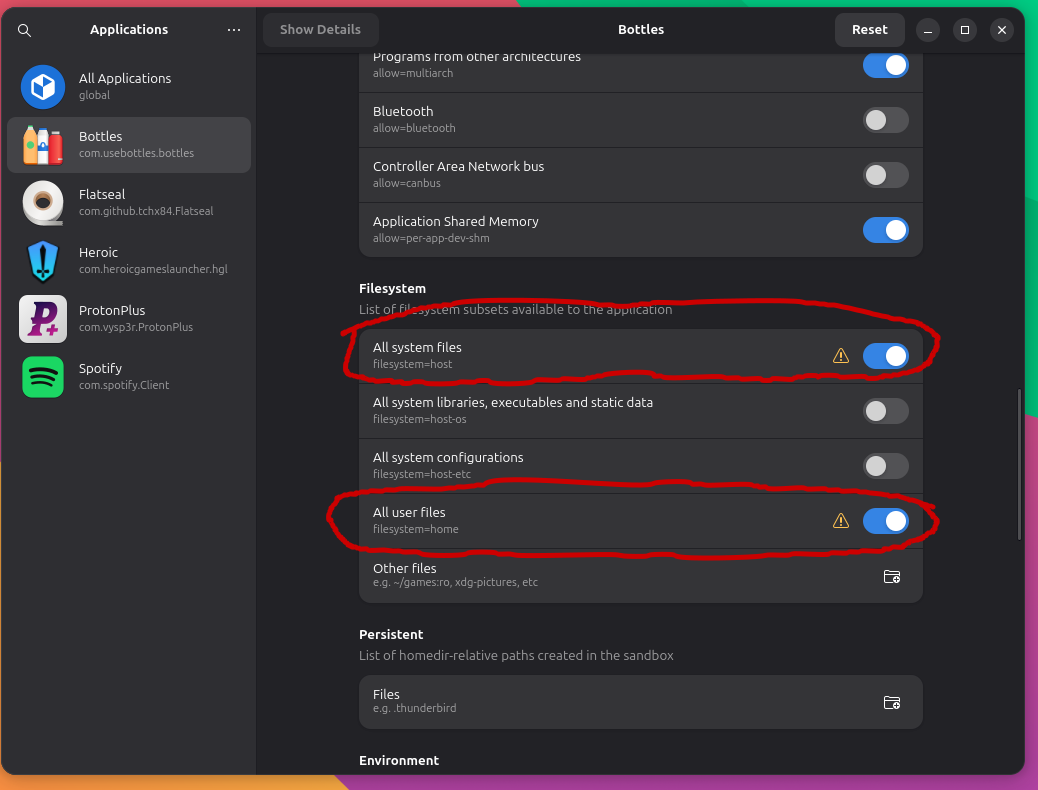This screenshot has height=790, width=1038.
Task: Click 'filesystem=host' text
Action: click(412, 364)
